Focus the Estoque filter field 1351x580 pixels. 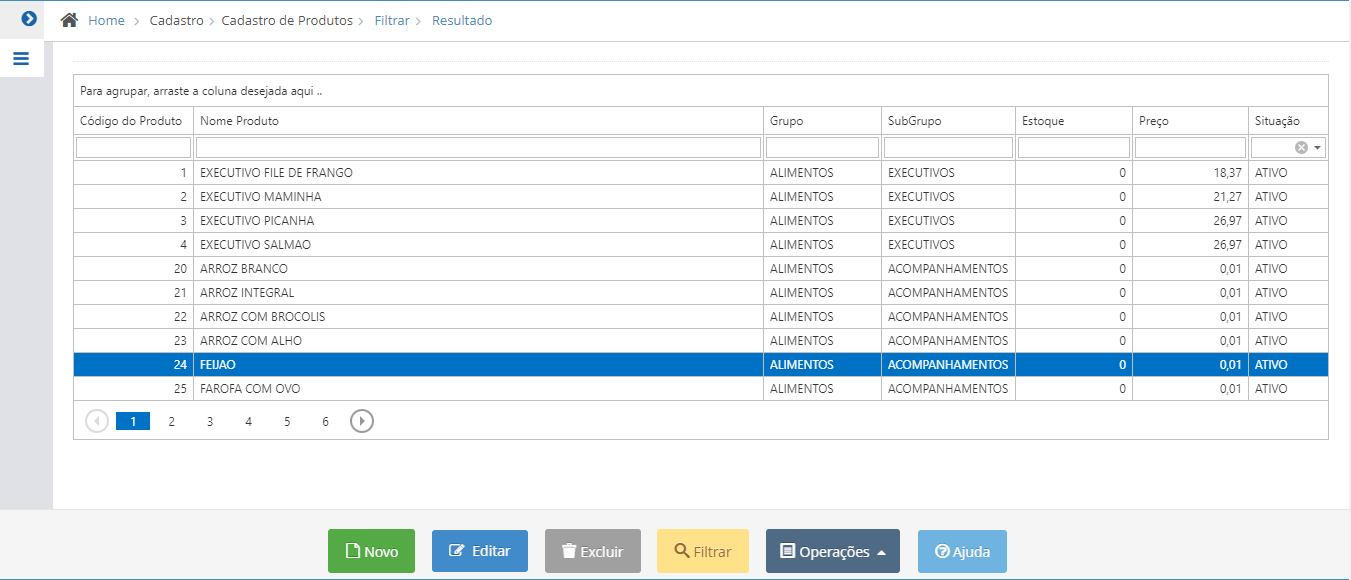tap(1074, 148)
